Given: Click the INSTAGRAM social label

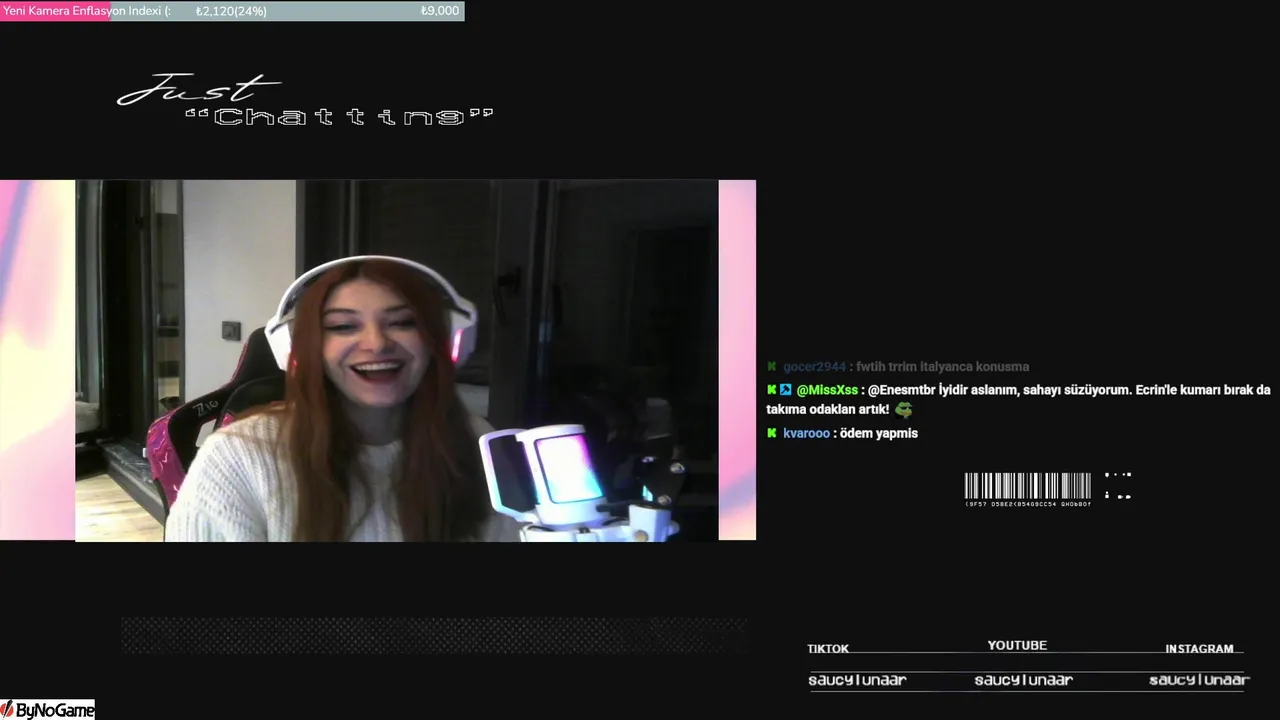Looking at the screenshot, I should pyautogui.click(x=1199, y=649).
